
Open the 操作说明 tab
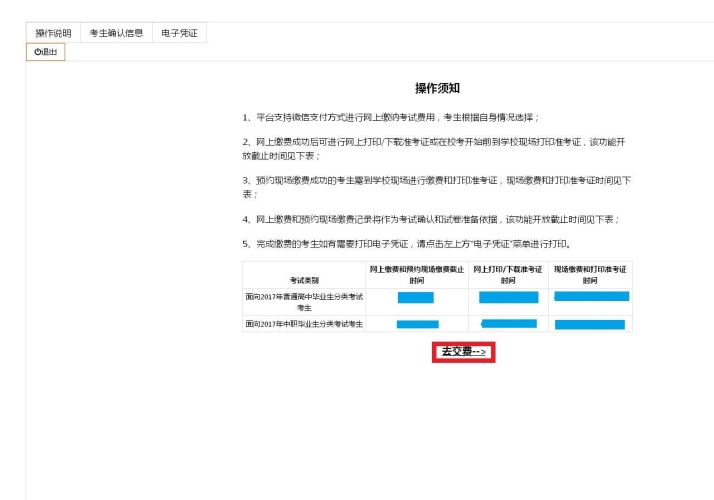pos(53,33)
